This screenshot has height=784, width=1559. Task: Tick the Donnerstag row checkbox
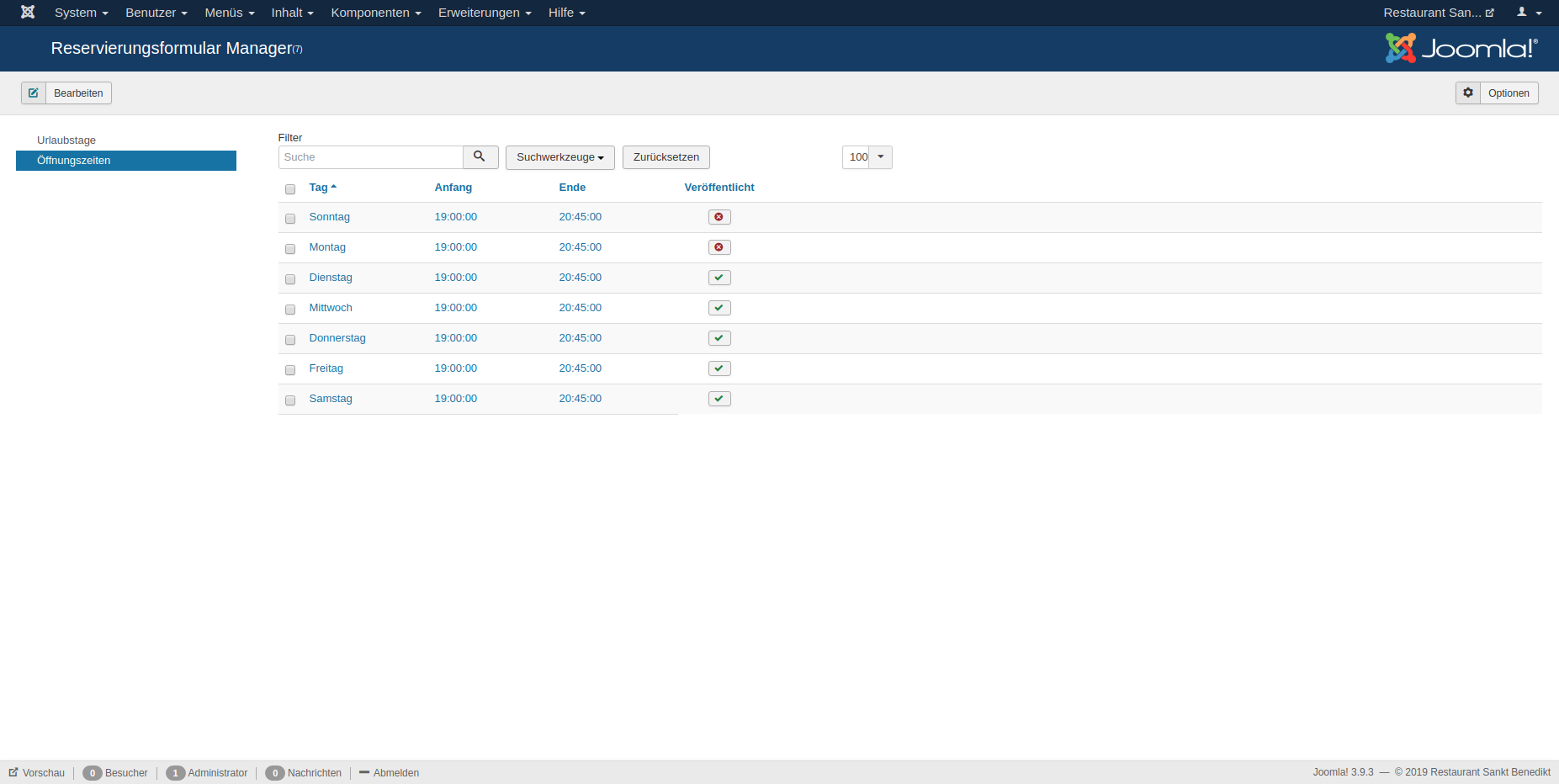tap(290, 340)
